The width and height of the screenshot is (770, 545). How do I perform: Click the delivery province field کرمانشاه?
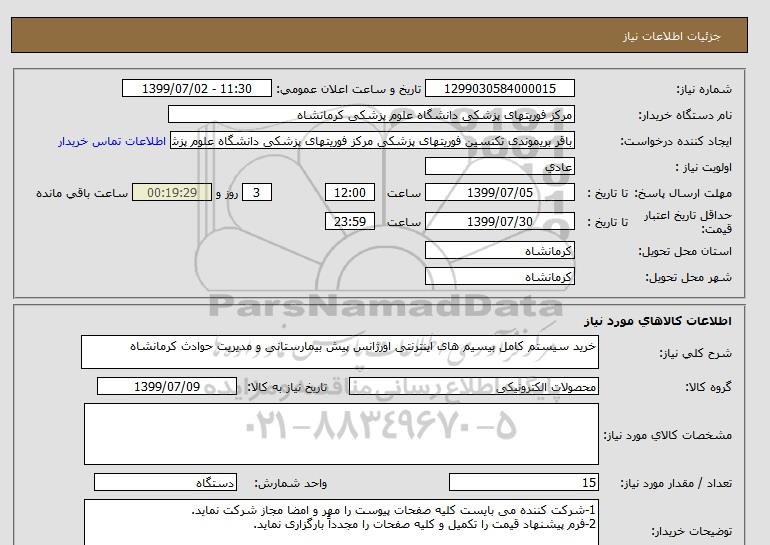tap(499, 250)
